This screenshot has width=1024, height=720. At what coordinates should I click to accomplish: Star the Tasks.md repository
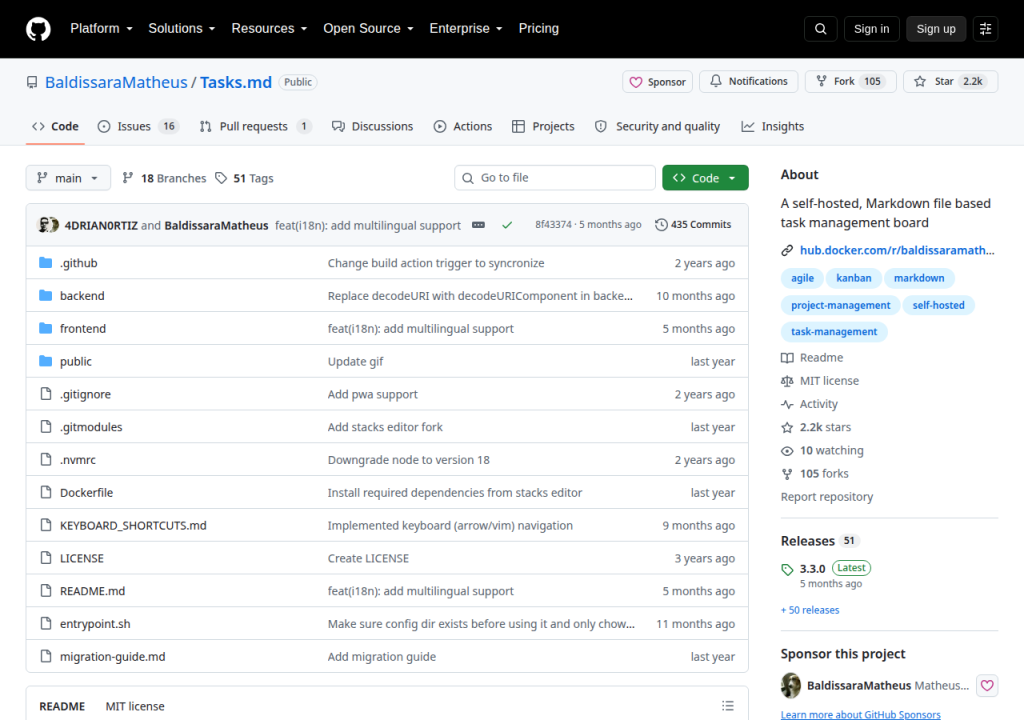tap(950, 81)
